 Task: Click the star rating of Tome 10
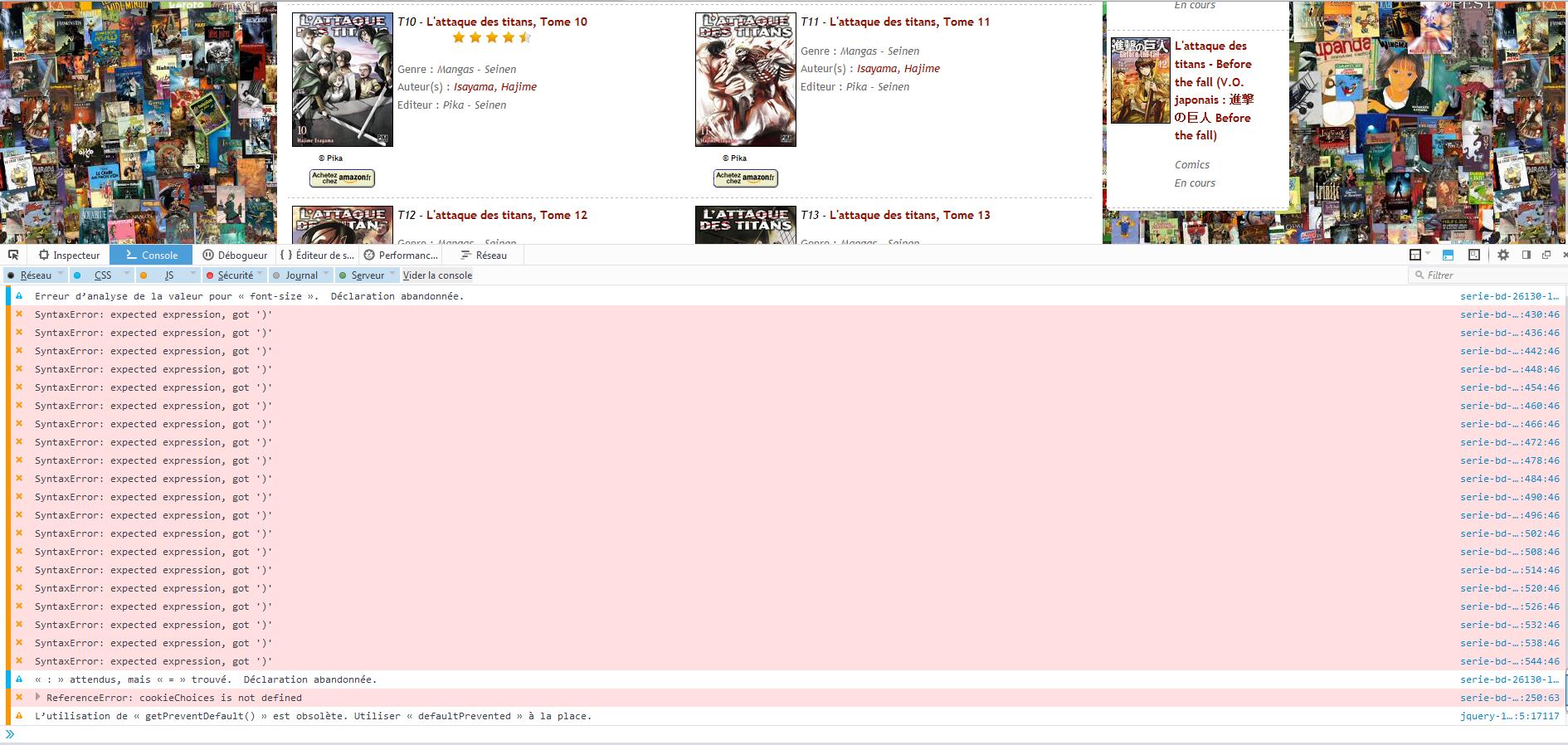492,37
